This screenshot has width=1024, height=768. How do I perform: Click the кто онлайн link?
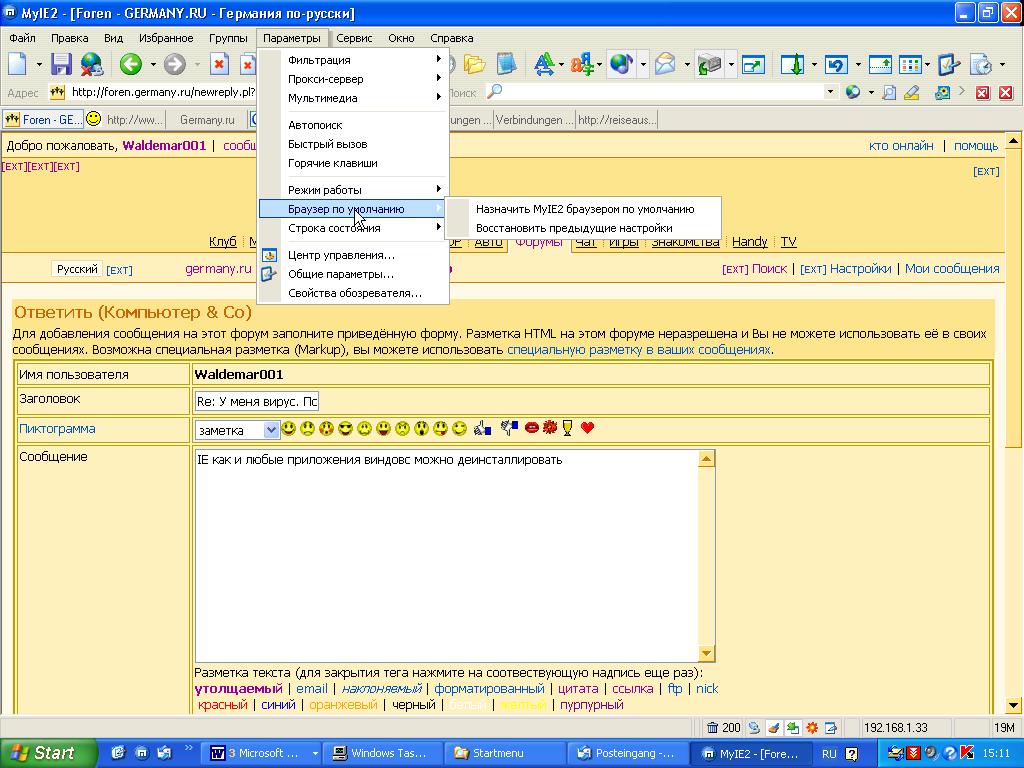tap(901, 146)
